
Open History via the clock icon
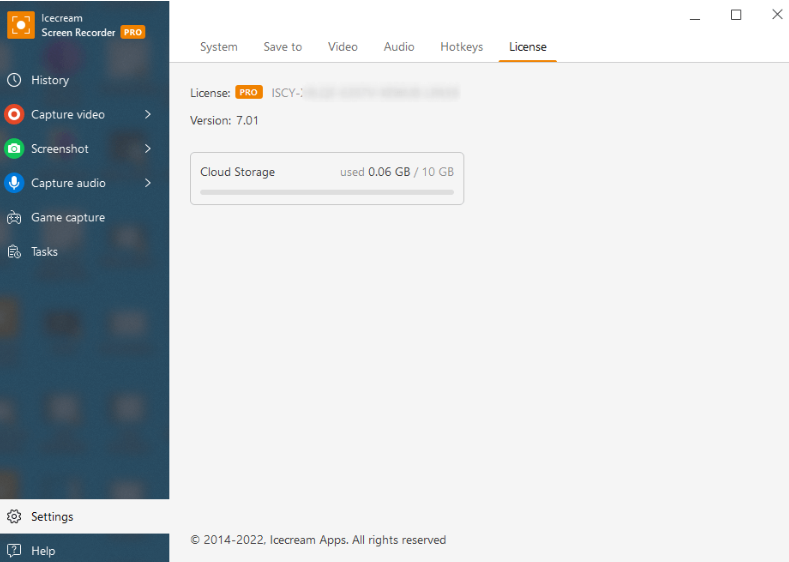tap(14, 80)
